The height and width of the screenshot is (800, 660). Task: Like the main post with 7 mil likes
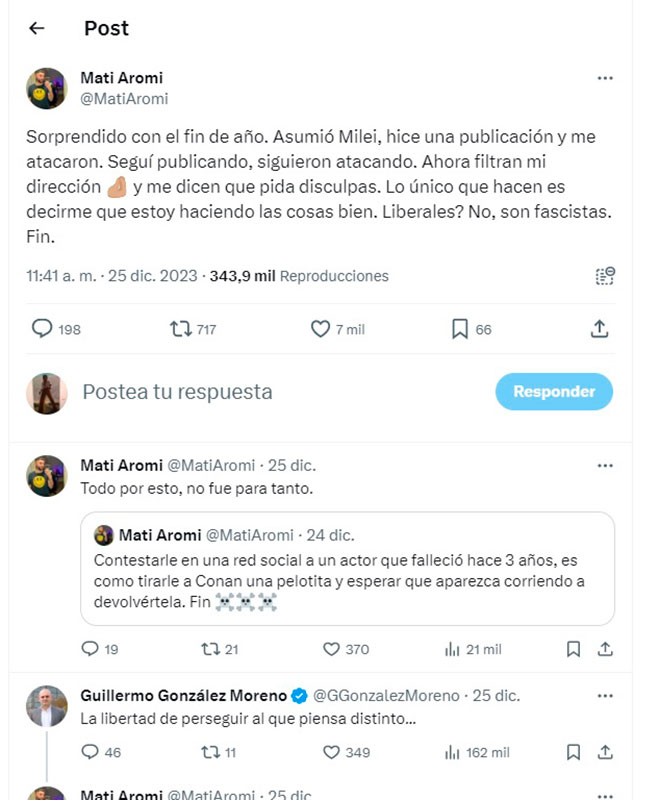[x=321, y=328]
